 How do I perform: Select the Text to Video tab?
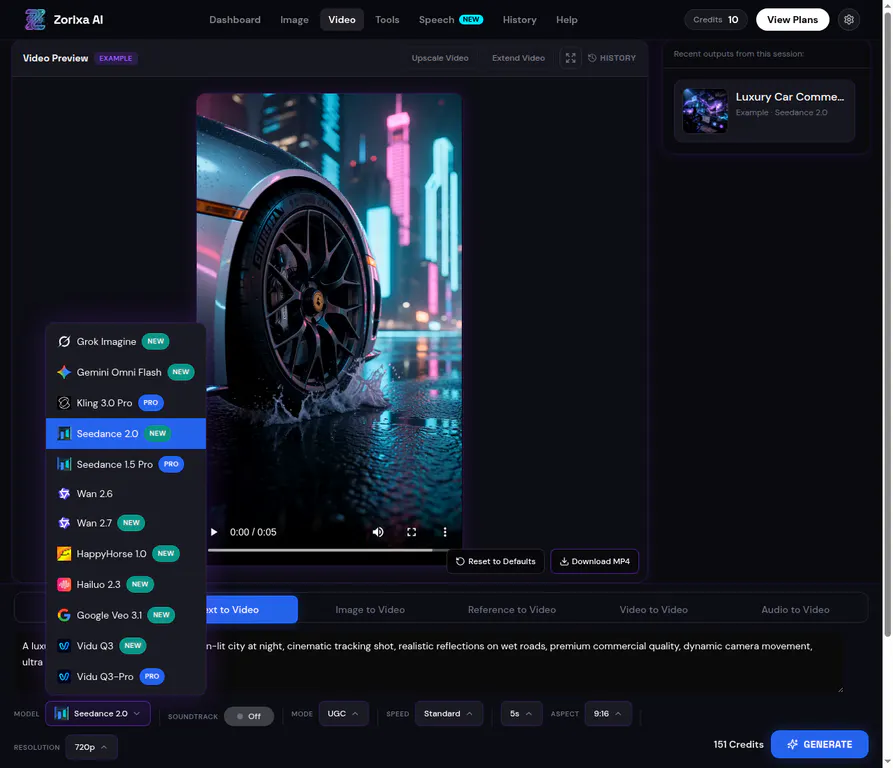[x=251, y=610]
